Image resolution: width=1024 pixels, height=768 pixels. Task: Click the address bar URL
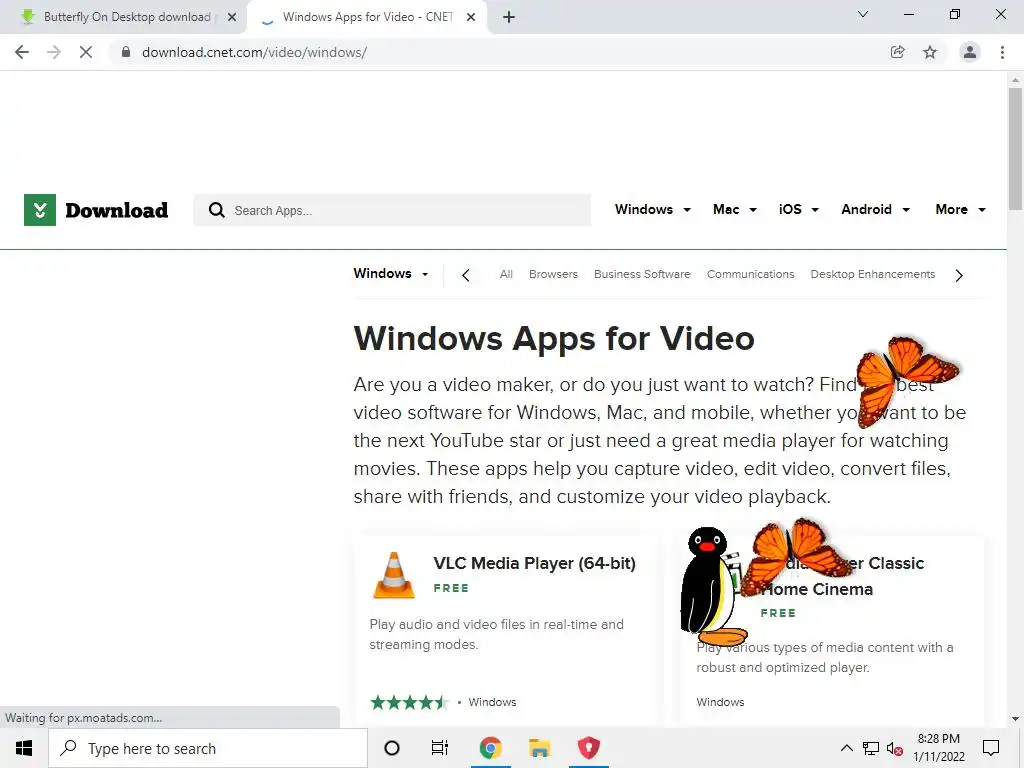pyautogui.click(x=254, y=52)
